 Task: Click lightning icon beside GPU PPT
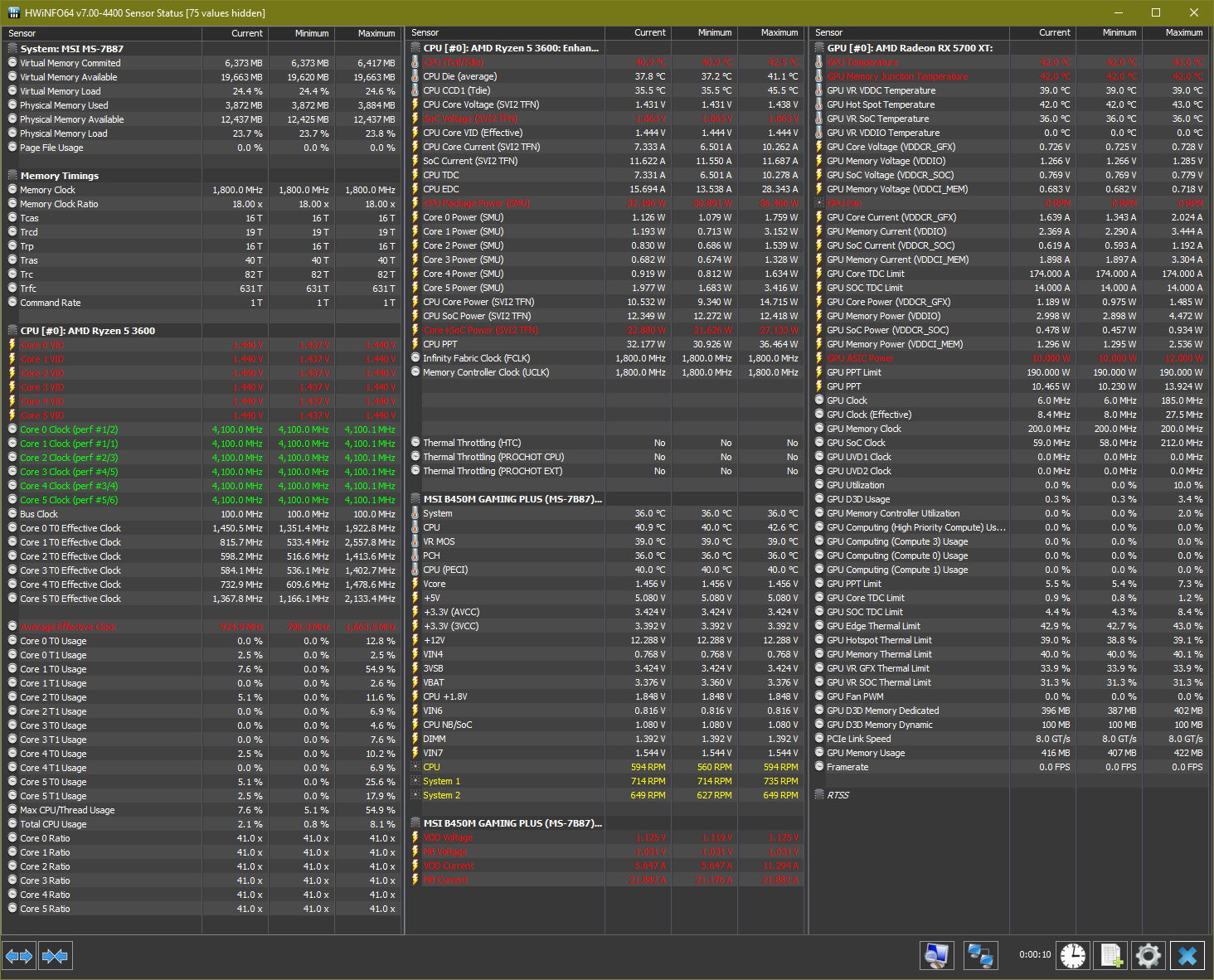(819, 386)
